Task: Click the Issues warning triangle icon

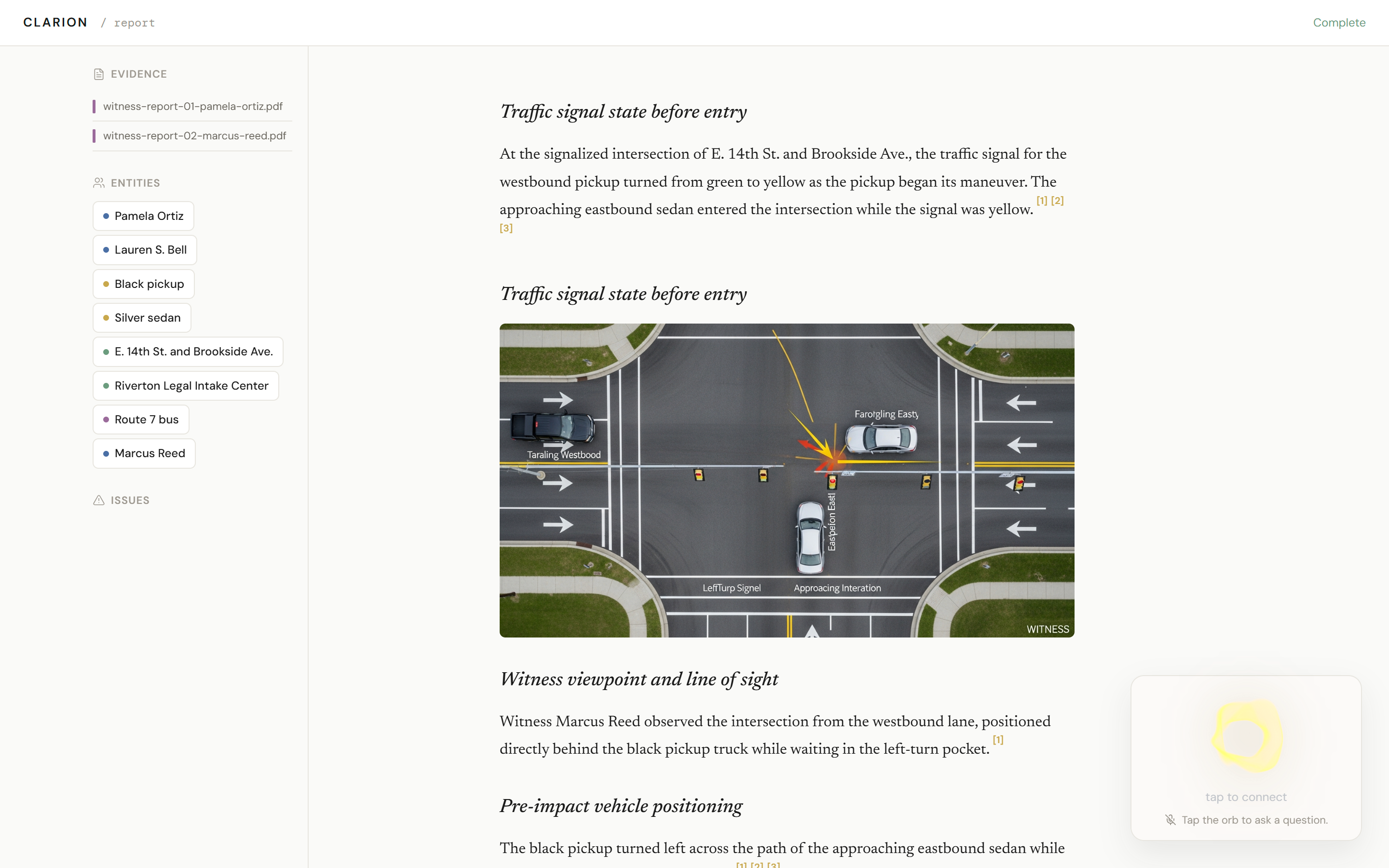Action: pyautogui.click(x=99, y=500)
